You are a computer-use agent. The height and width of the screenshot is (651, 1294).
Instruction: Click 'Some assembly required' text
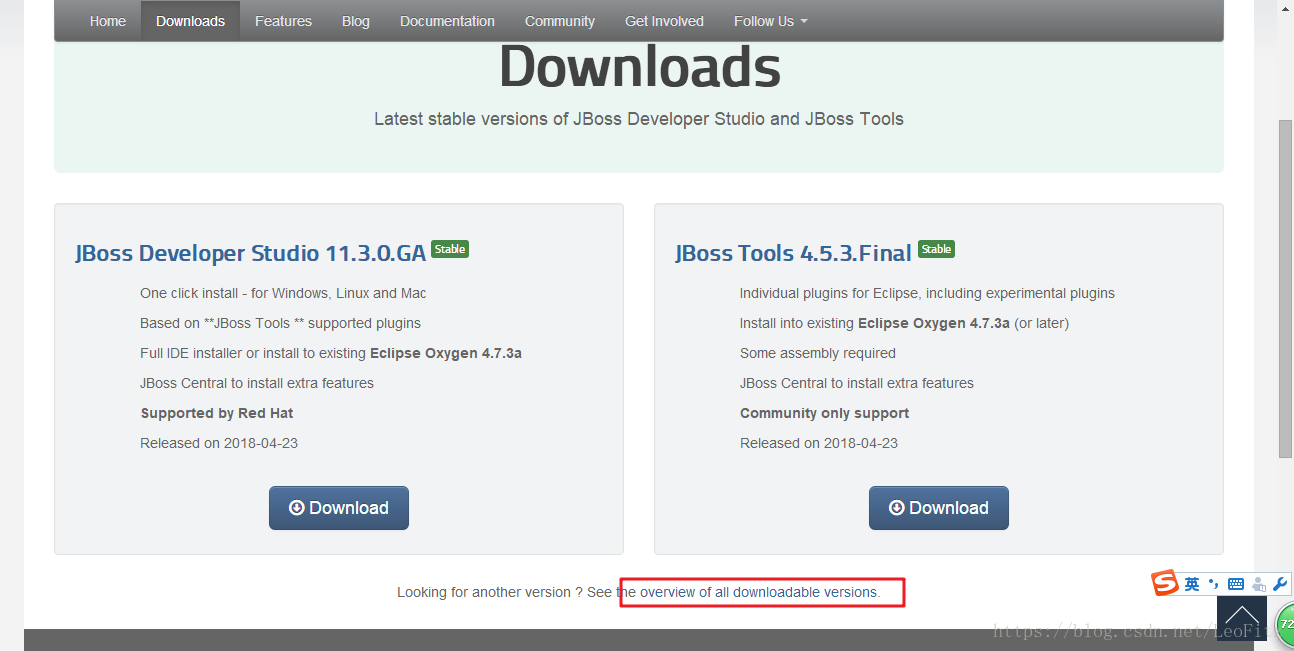click(x=818, y=353)
